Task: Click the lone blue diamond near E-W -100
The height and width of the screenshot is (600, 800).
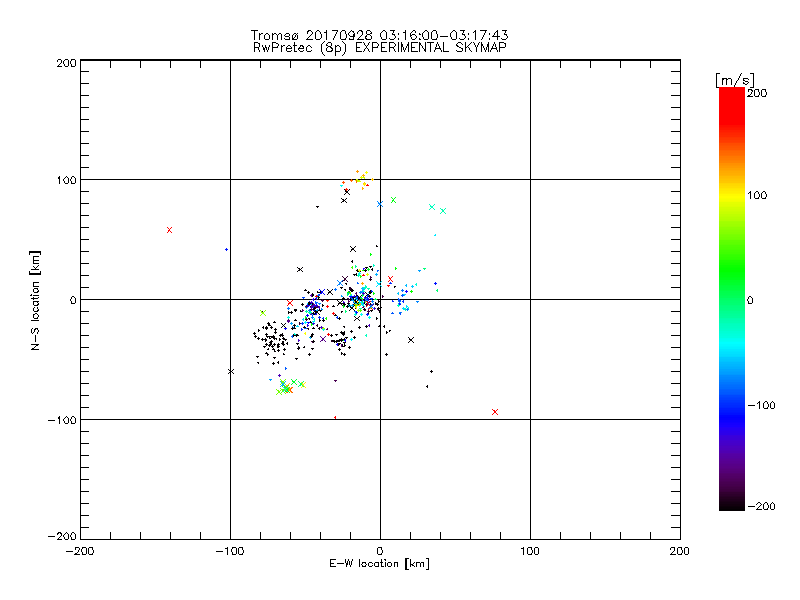Action: (x=227, y=249)
